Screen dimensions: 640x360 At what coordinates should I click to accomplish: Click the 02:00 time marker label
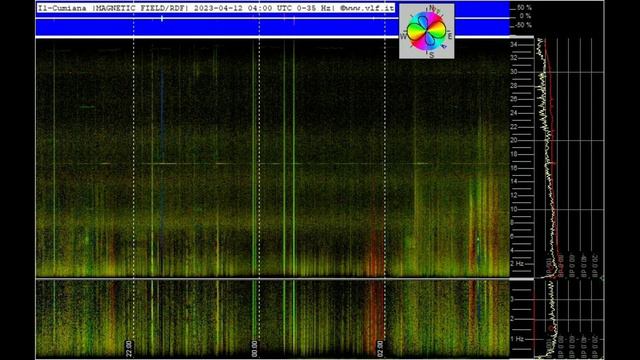tap(380, 349)
